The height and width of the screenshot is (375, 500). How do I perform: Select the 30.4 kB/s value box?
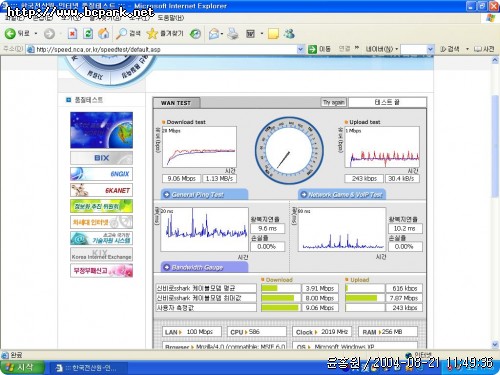point(402,179)
